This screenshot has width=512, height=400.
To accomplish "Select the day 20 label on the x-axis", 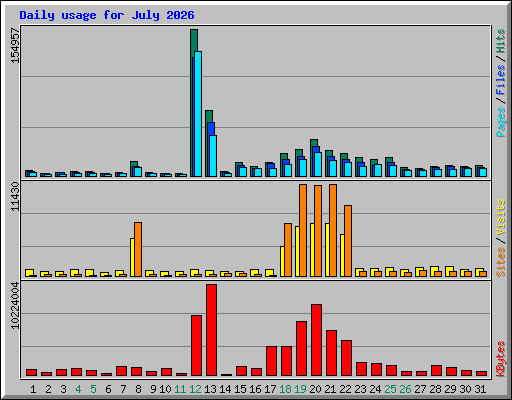I will pos(315,389).
